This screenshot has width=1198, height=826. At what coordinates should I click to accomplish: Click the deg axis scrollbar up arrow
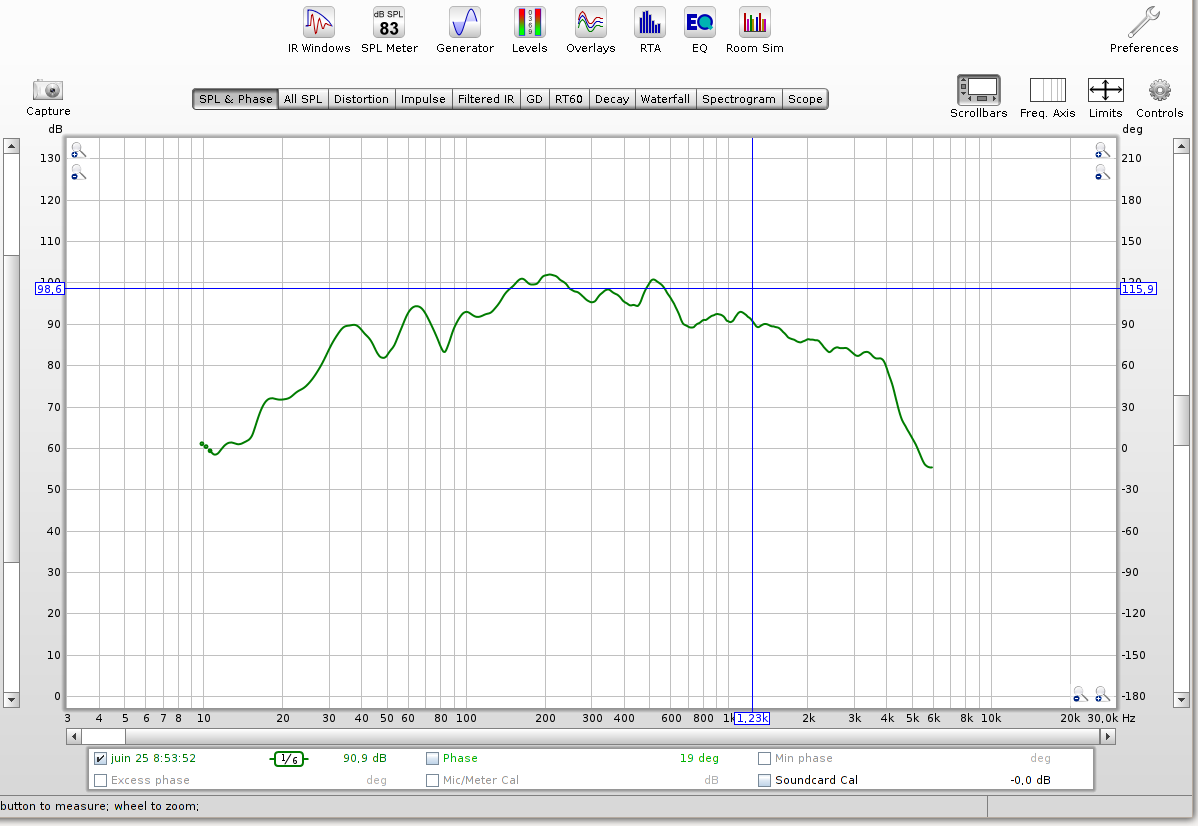pyautogui.click(x=1181, y=146)
